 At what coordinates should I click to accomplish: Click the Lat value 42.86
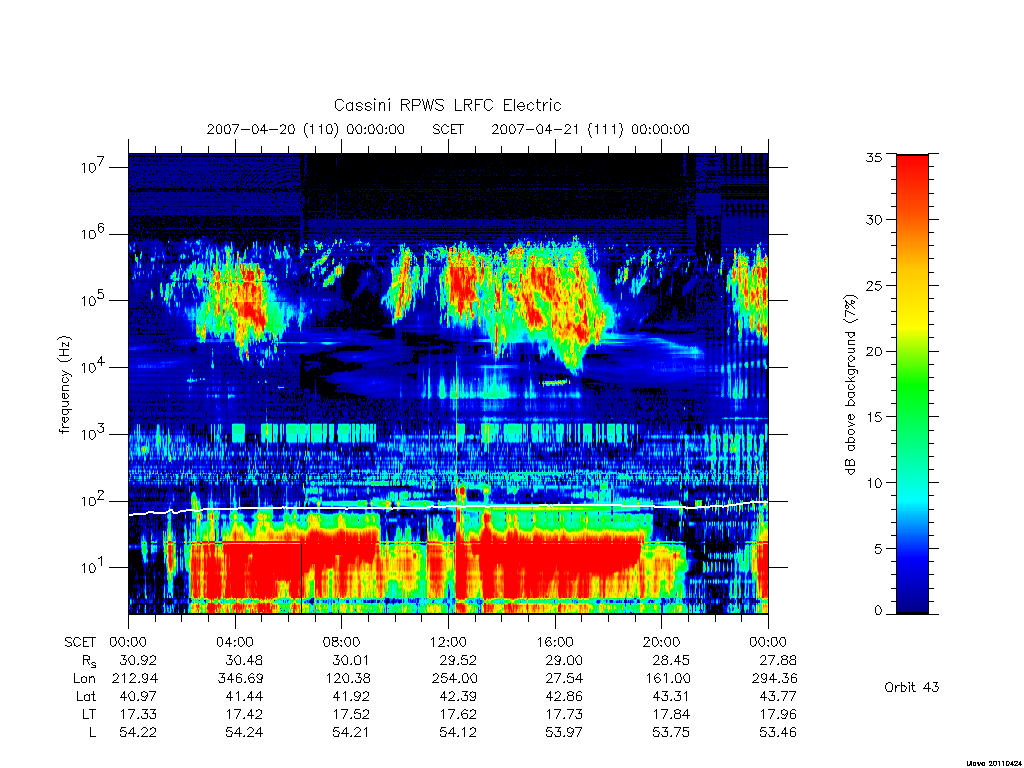tap(564, 696)
